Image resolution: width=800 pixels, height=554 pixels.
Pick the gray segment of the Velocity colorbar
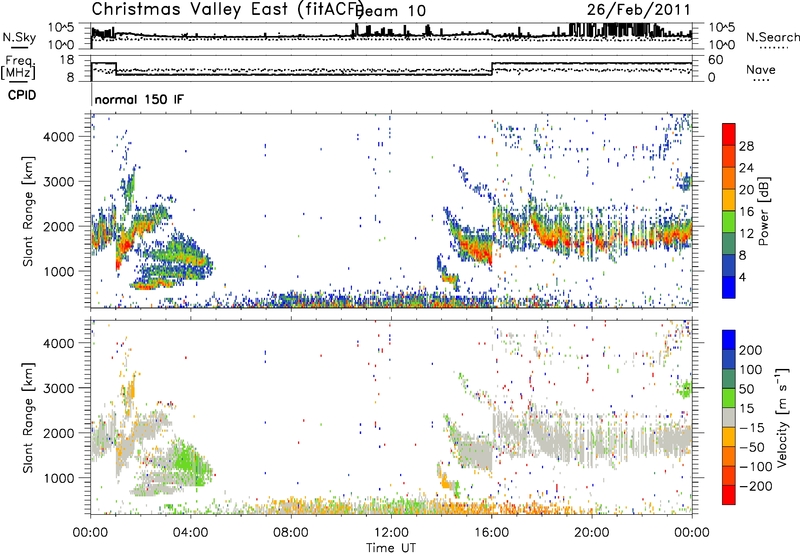[x=729, y=417]
